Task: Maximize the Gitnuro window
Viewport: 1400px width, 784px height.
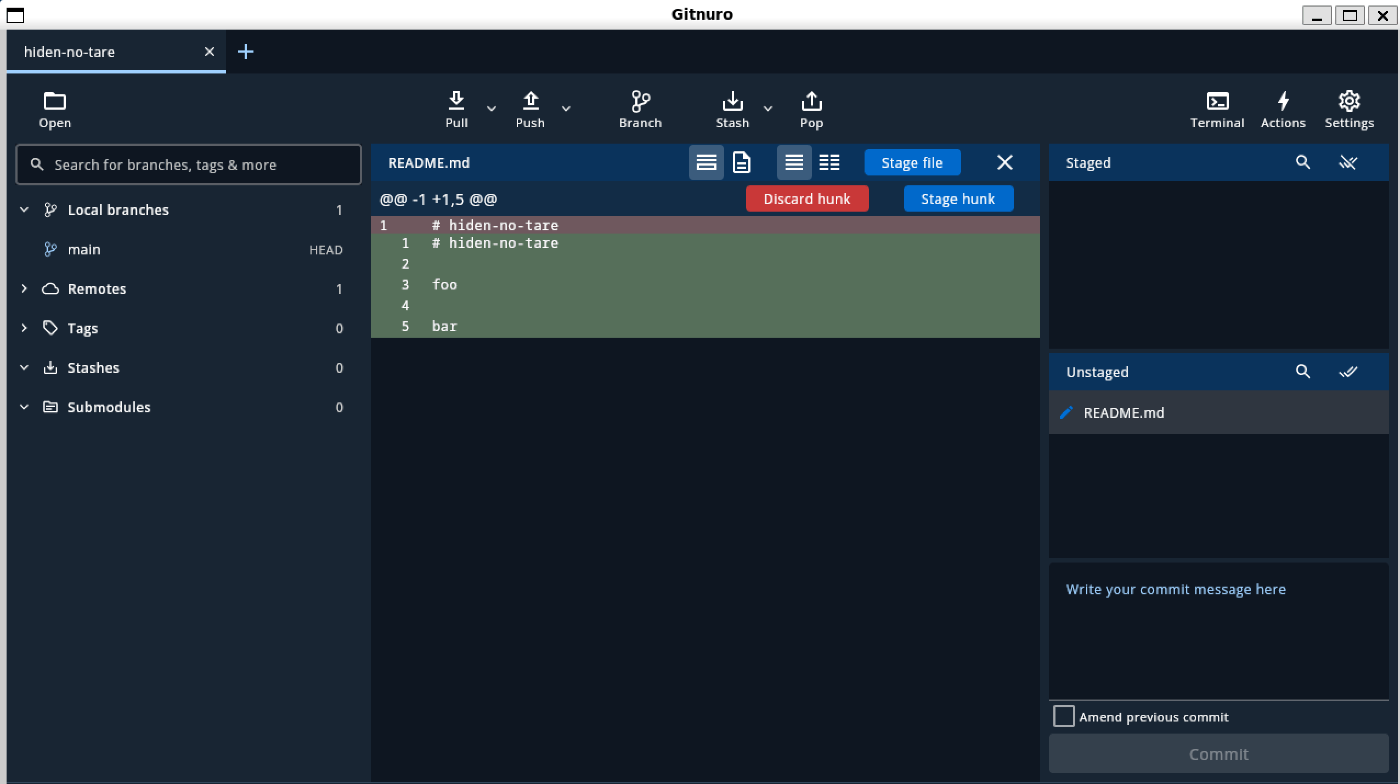Action: point(1350,15)
